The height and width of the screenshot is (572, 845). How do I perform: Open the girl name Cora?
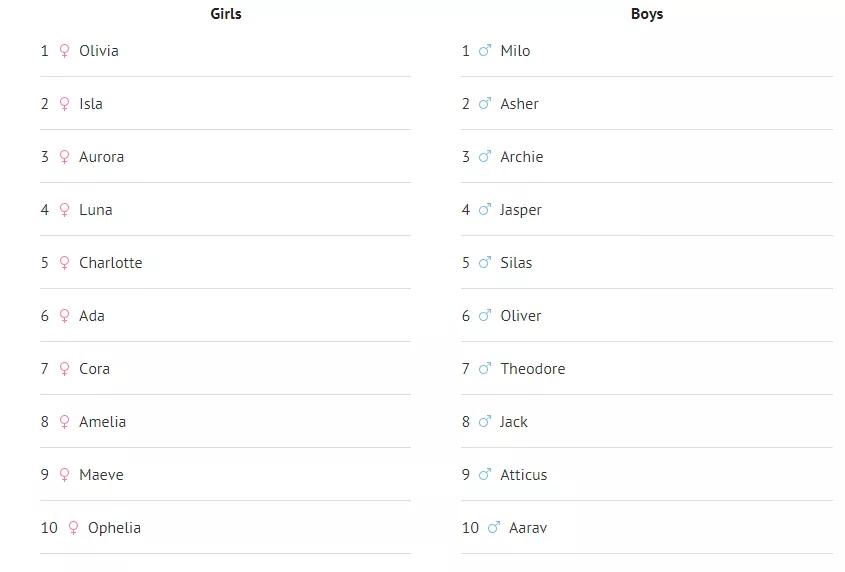[x=94, y=369]
